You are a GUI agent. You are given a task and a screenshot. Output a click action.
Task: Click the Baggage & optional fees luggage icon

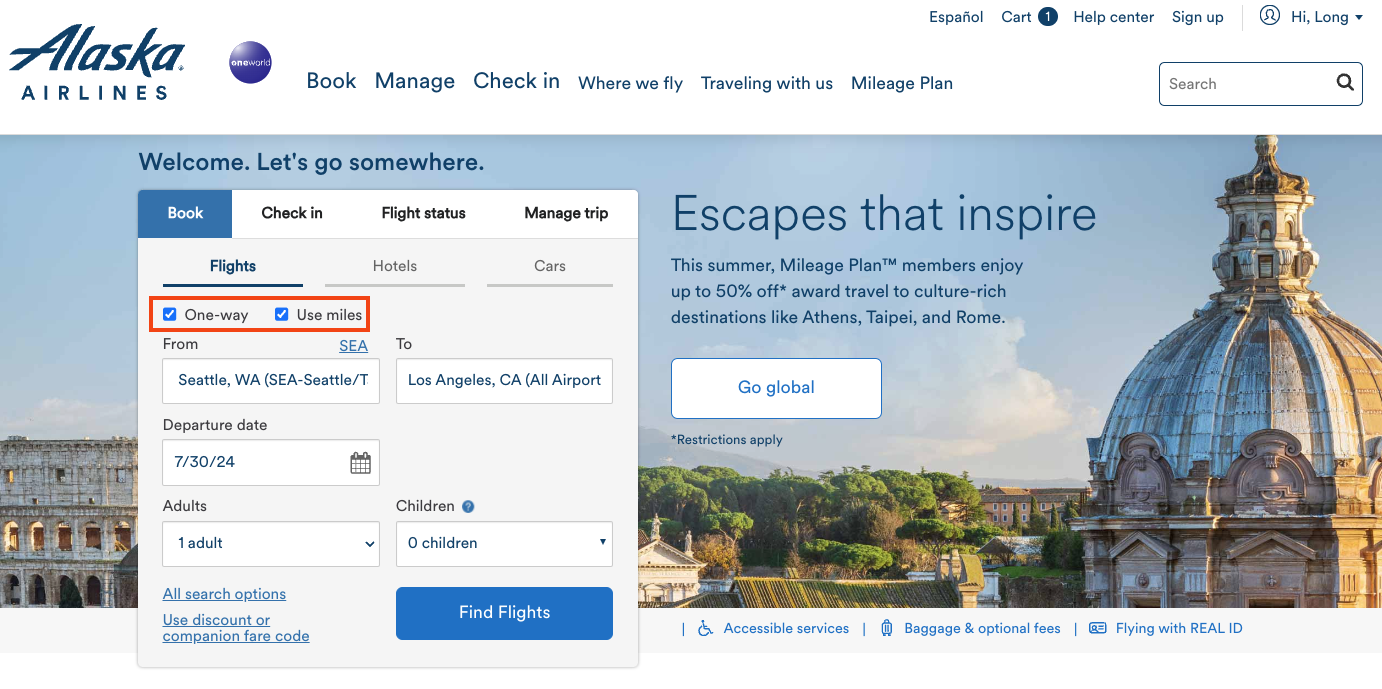[x=887, y=628]
